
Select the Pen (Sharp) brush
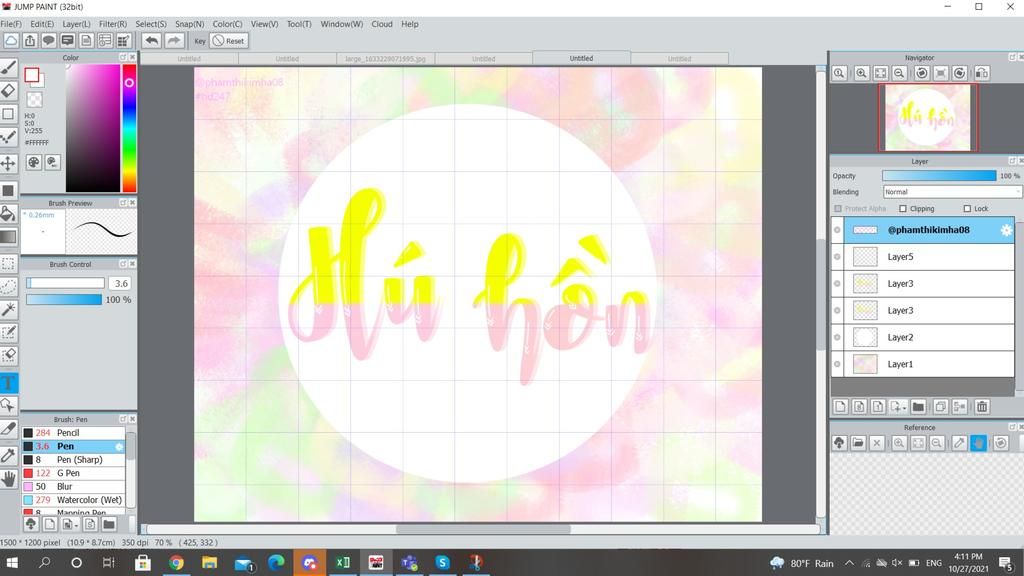73,460
